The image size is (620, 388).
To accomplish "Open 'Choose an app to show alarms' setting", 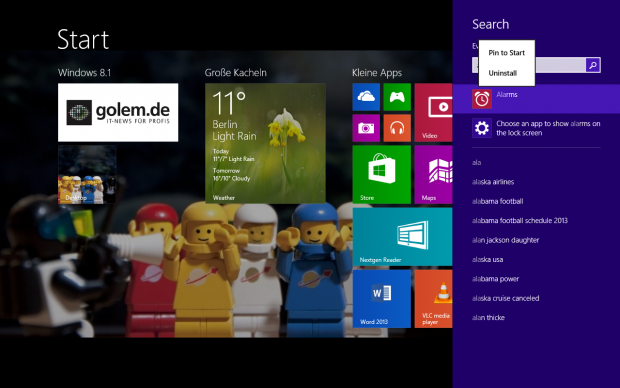I will [548, 128].
